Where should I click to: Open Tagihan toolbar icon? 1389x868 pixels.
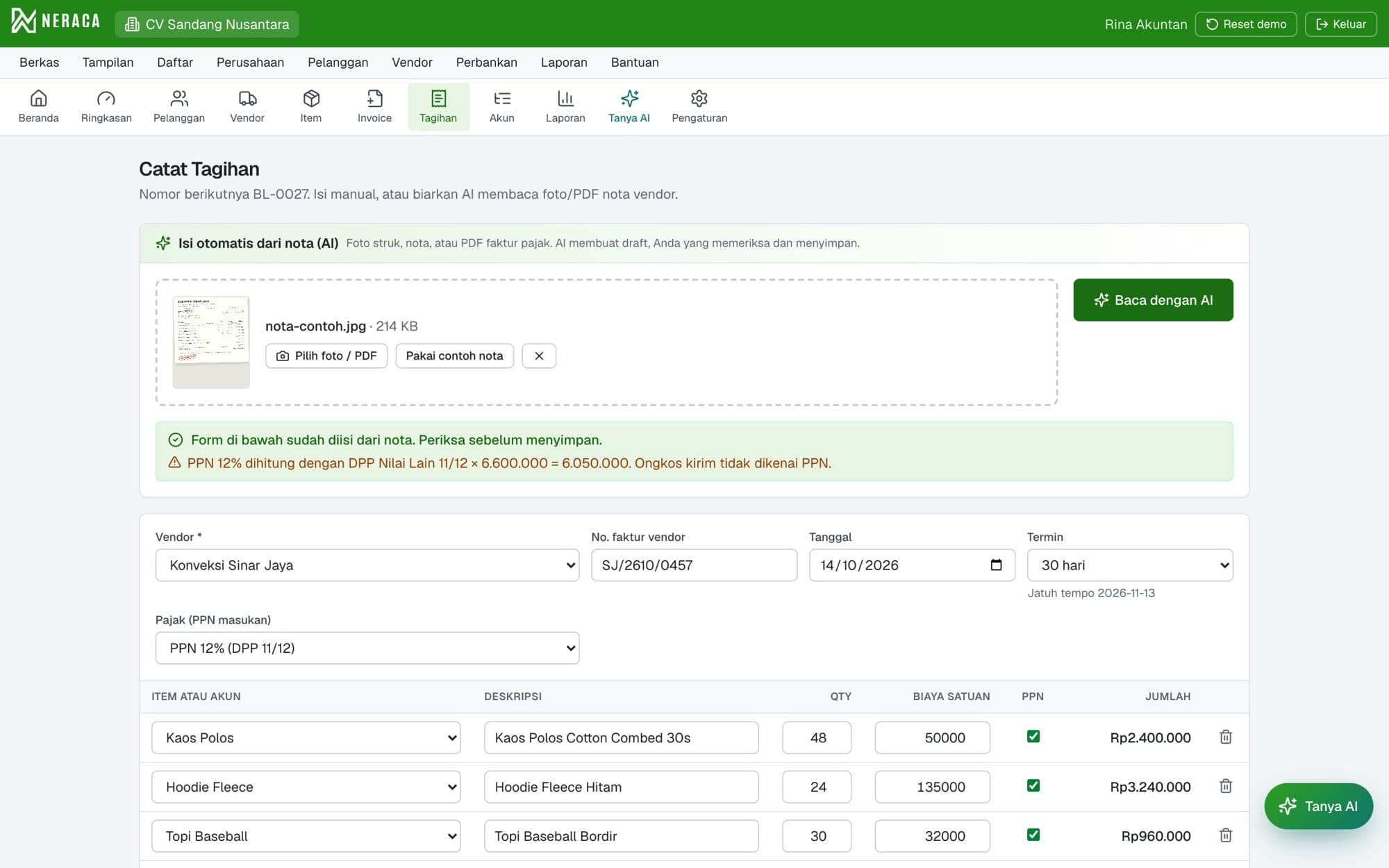coord(438,107)
